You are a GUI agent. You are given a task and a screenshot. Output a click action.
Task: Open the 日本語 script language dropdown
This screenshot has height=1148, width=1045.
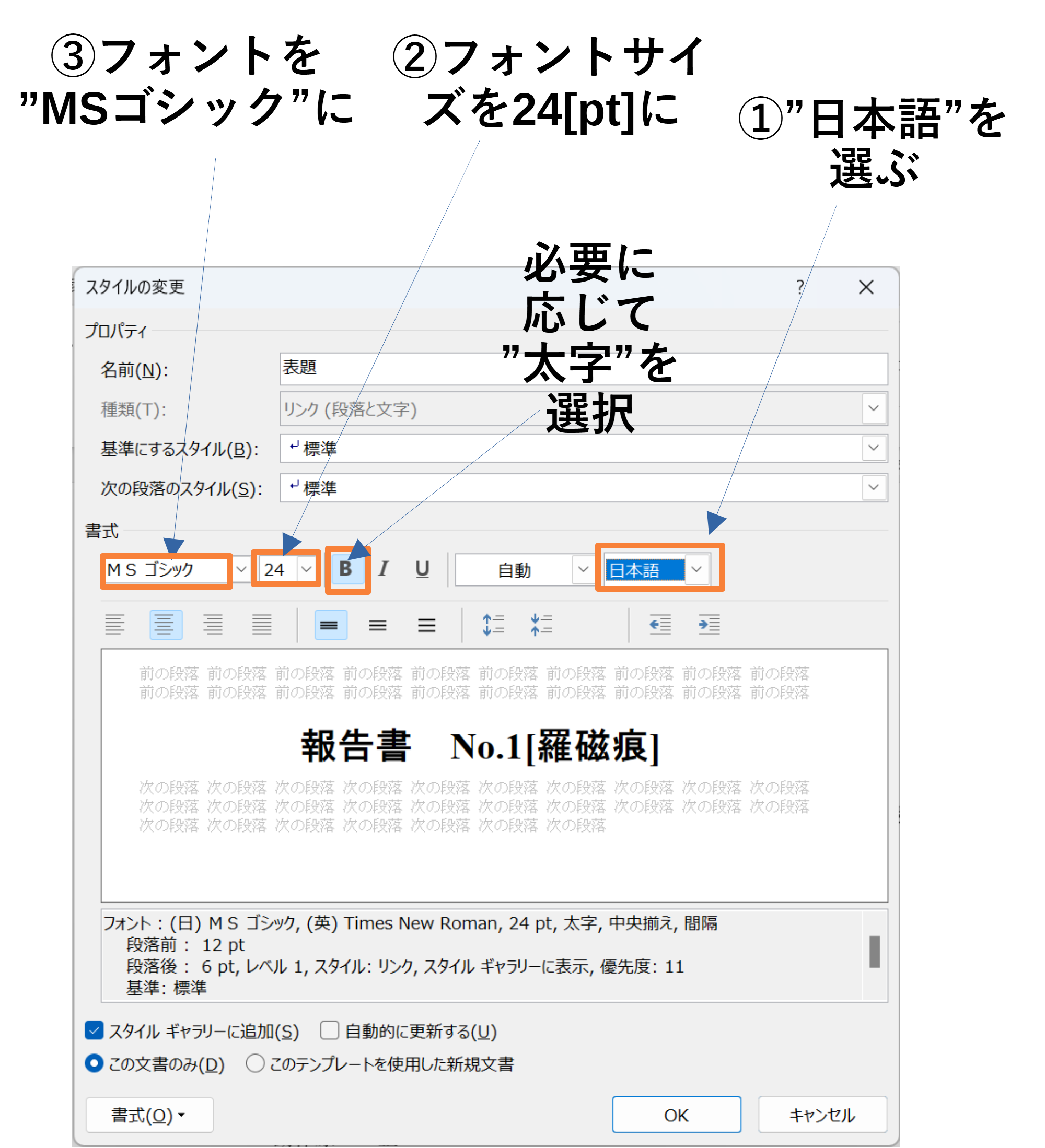(698, 570)
